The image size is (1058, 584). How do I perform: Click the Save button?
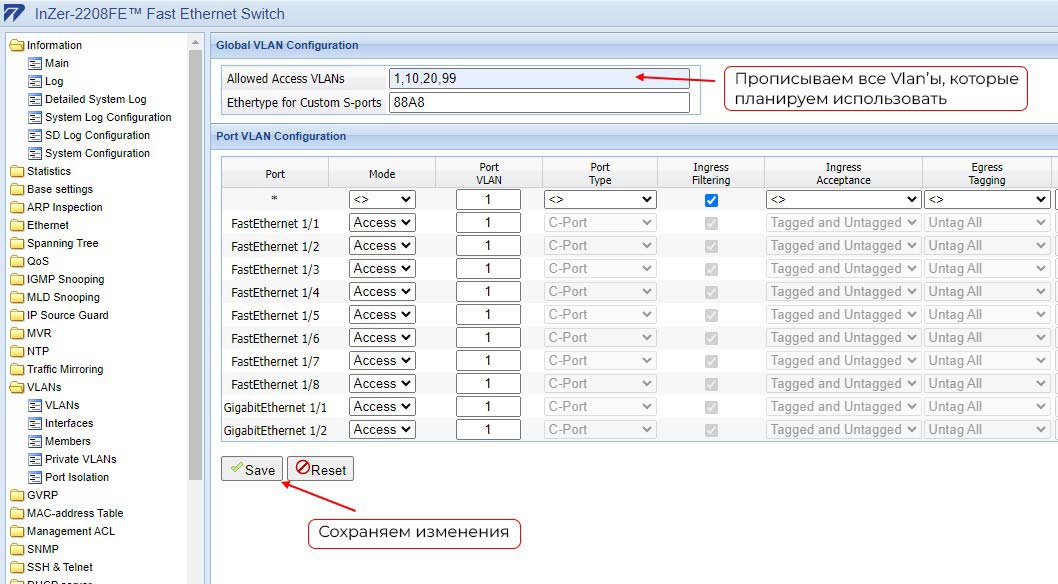[x=251, y=468]
